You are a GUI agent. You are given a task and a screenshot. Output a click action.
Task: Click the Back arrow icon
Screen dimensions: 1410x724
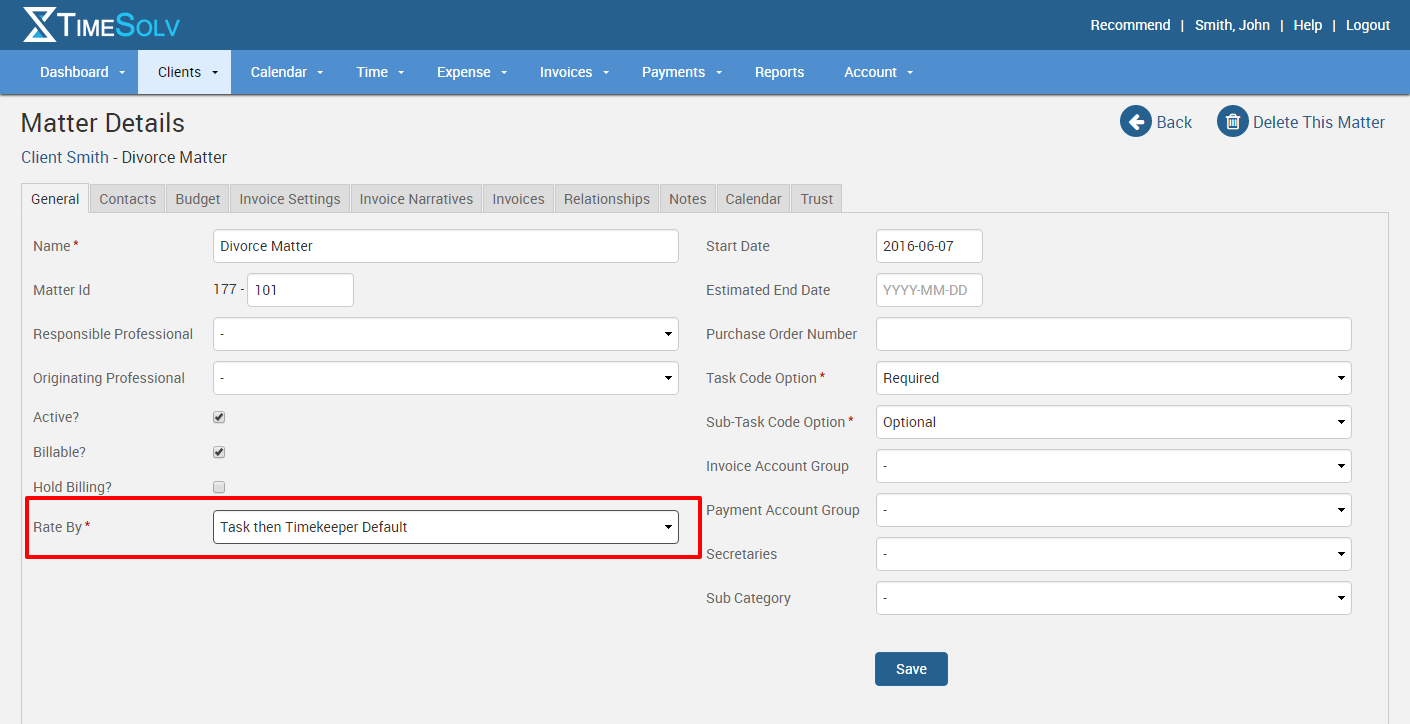[x=1136, y=122]
